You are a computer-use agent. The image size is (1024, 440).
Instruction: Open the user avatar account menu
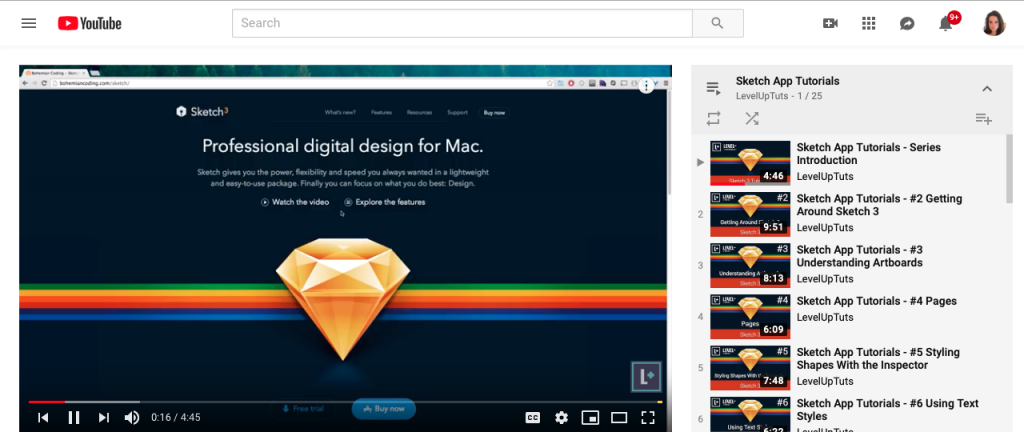pyautogui.click(x=994, y=24)
